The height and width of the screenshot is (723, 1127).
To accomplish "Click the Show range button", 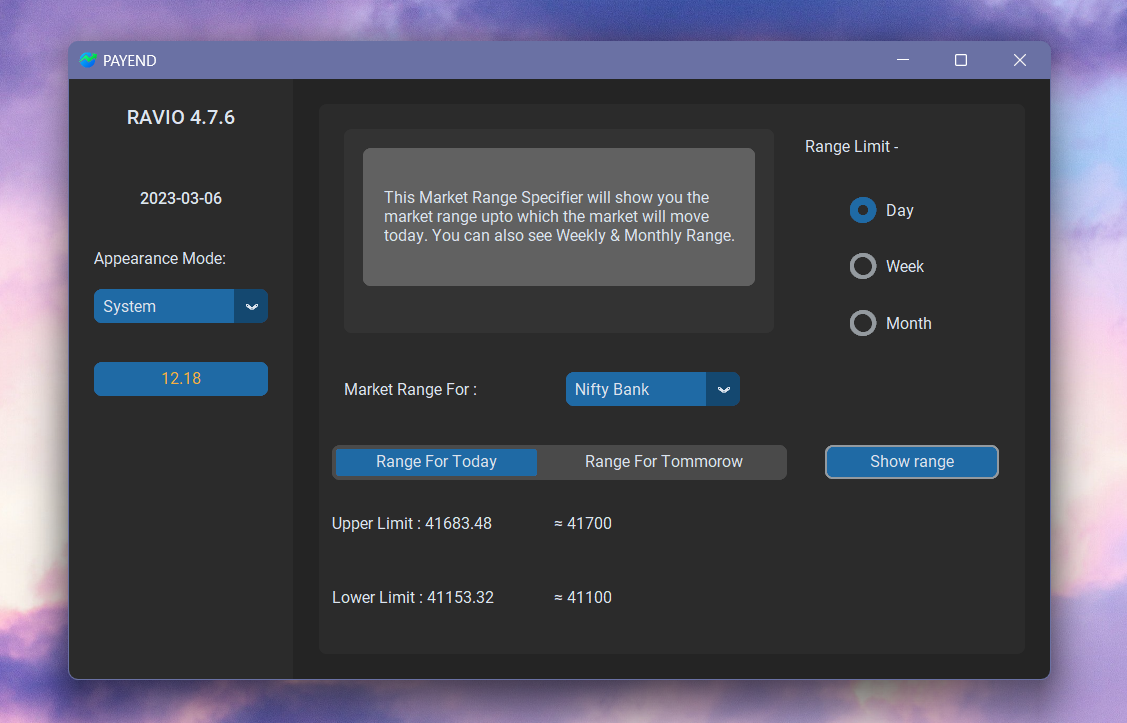I will 911,461.
